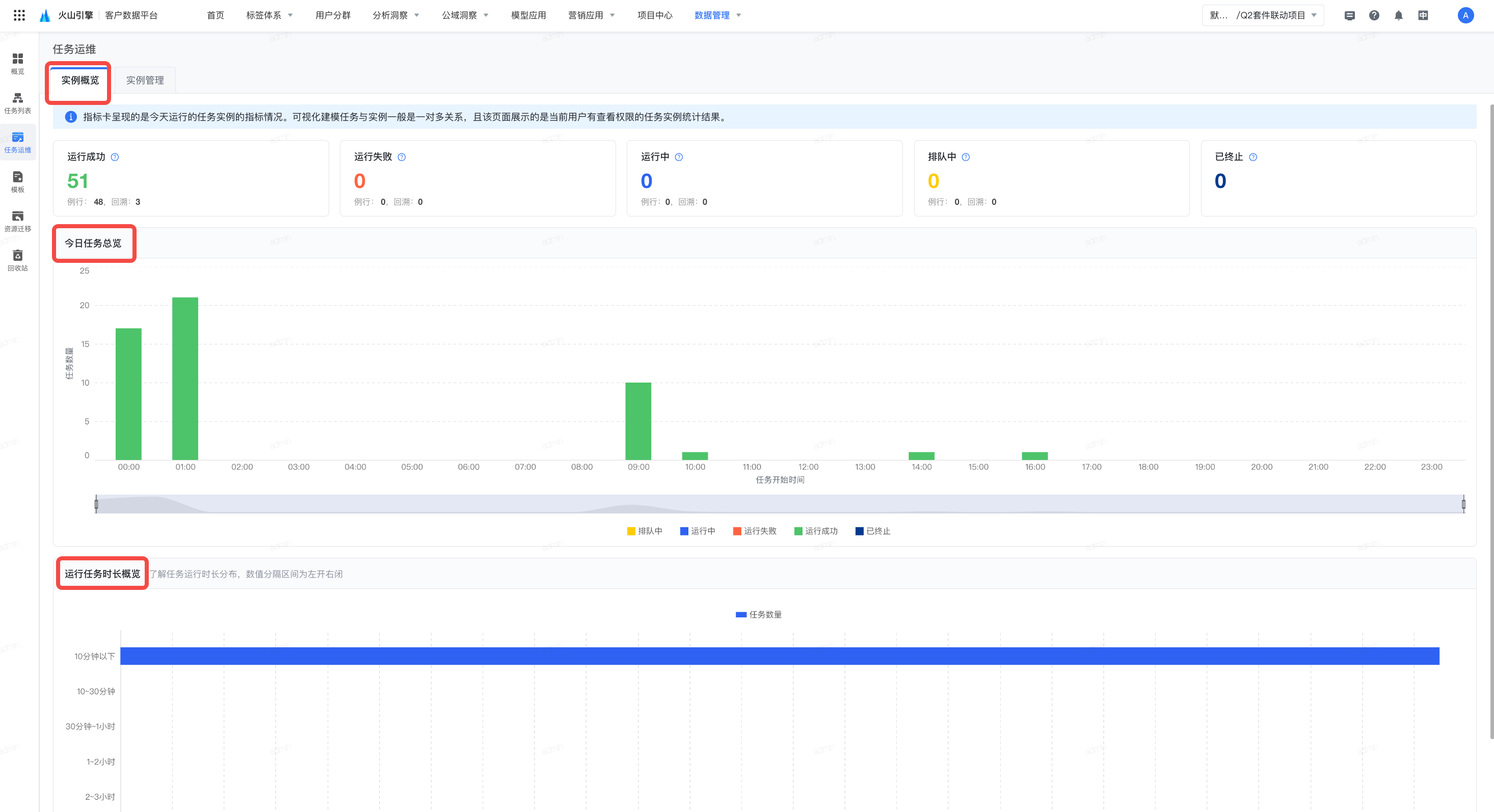Image resolution: width=1494 pixels, height=812 pixels.
Task: Go to 概览 in the sidebar
Action: point(18,64)
